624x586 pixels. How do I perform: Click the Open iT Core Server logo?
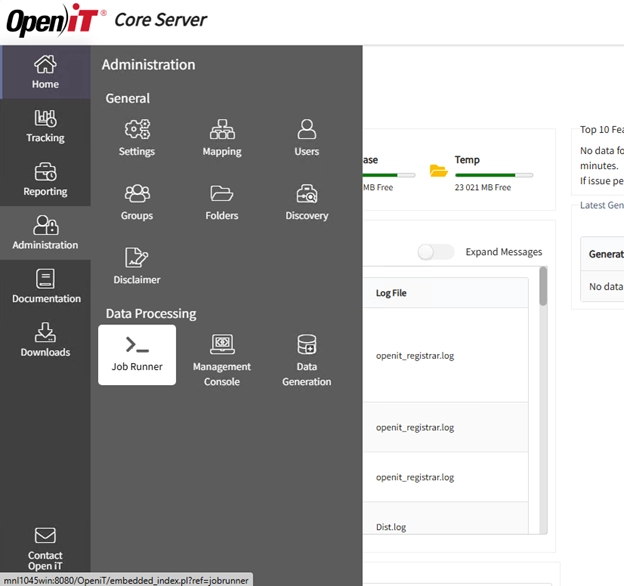click(x=107, y=20)
